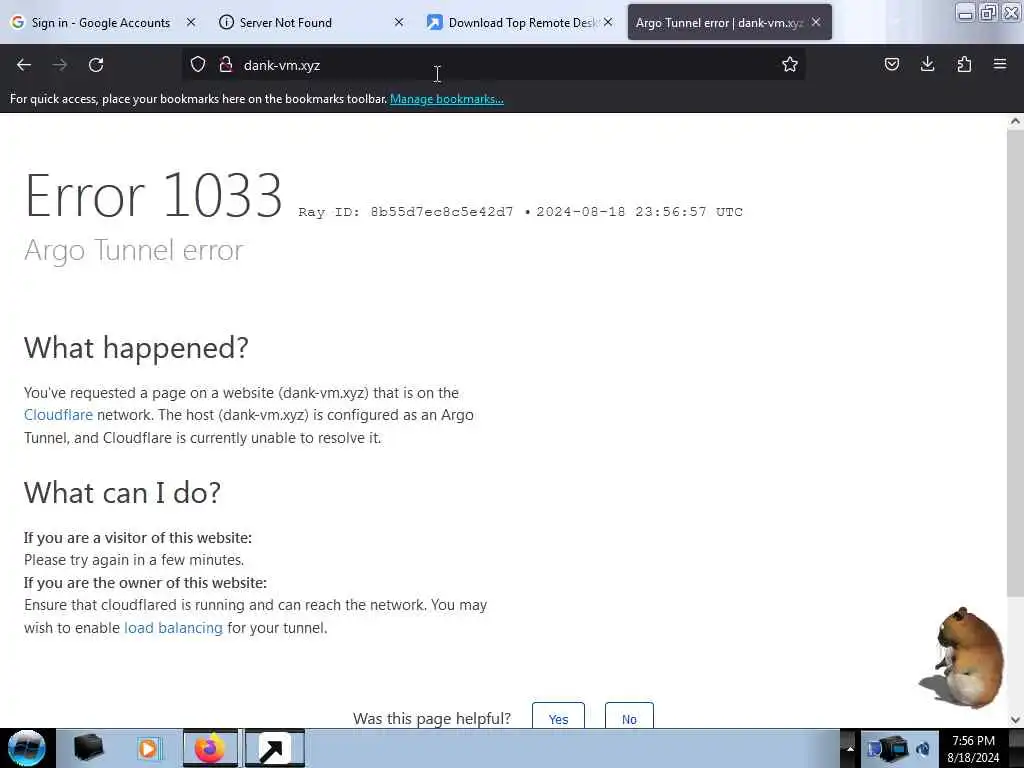Open the load balancing link
This screenshot has height=768, width=1024.
tap(173, 628)
